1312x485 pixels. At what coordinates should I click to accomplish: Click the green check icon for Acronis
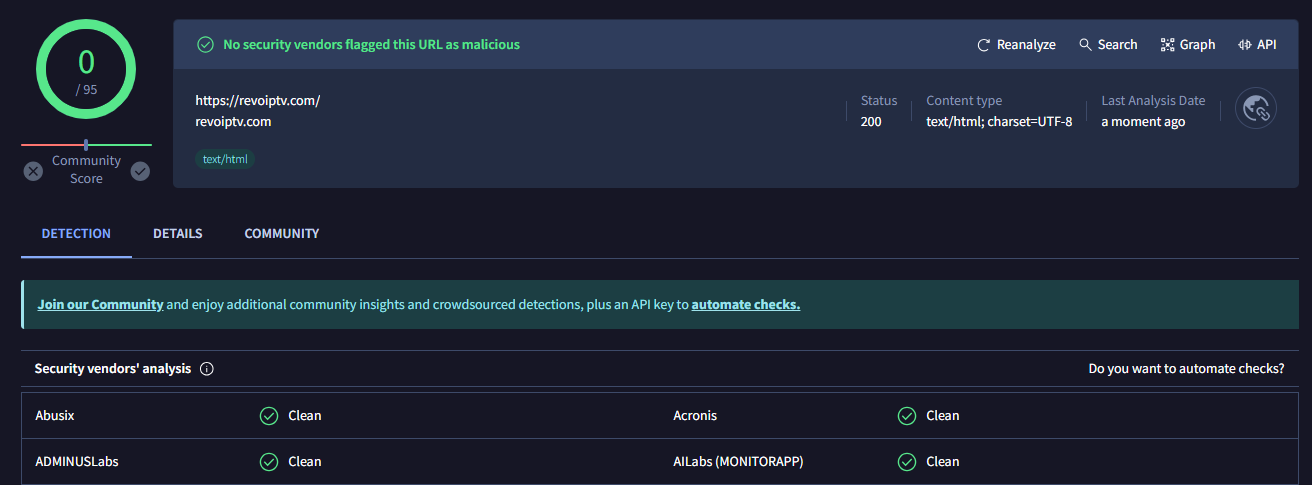pos(907,416)
